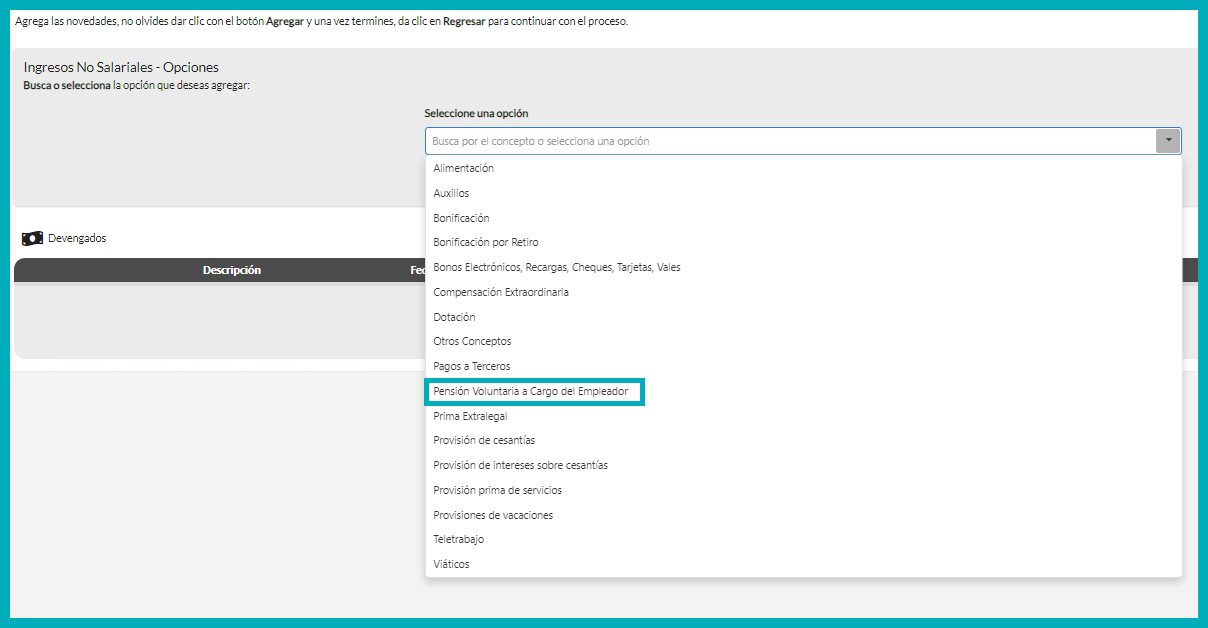Click the Descripción column header

click(x=232, y=270)
